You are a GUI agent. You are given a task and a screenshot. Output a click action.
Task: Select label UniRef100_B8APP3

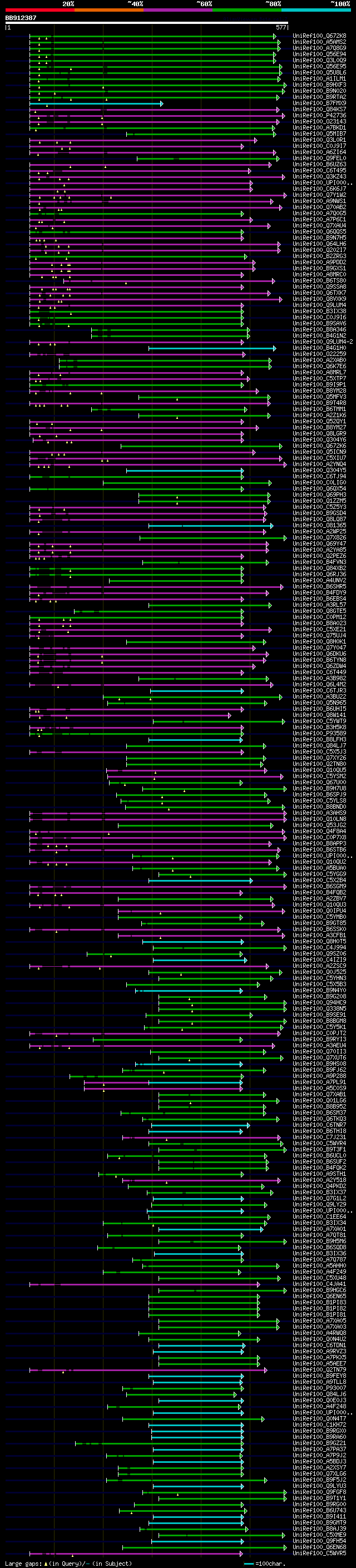319,844
